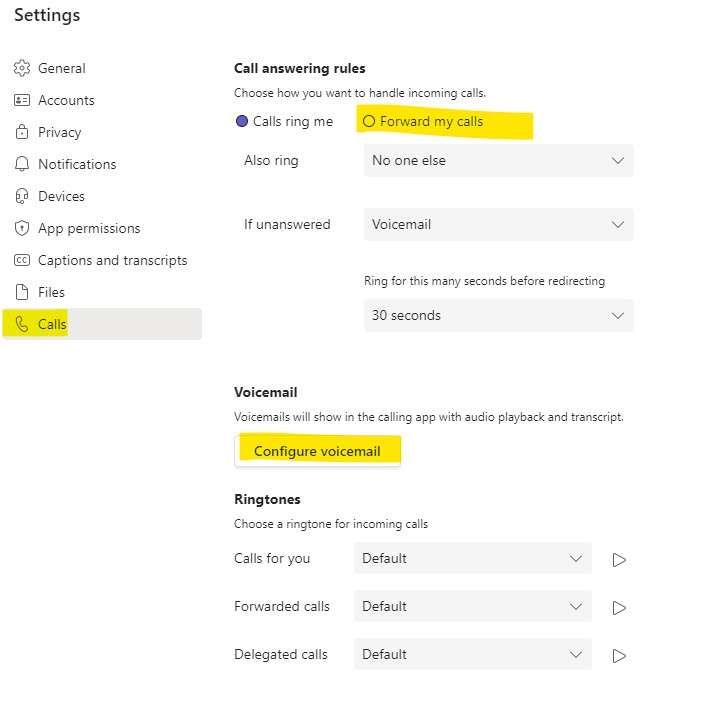This screenshot has width=706, height=701.
Task: Play the Calls for you ringtone
Action: coord(619,560)
